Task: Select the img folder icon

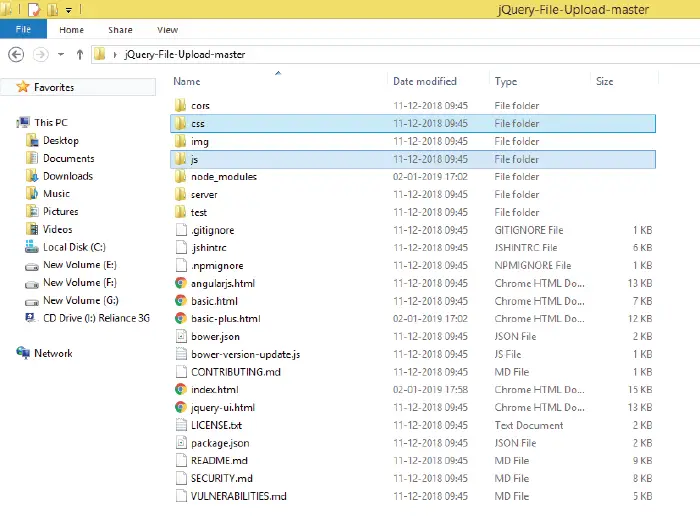Action: click(180, 141)
